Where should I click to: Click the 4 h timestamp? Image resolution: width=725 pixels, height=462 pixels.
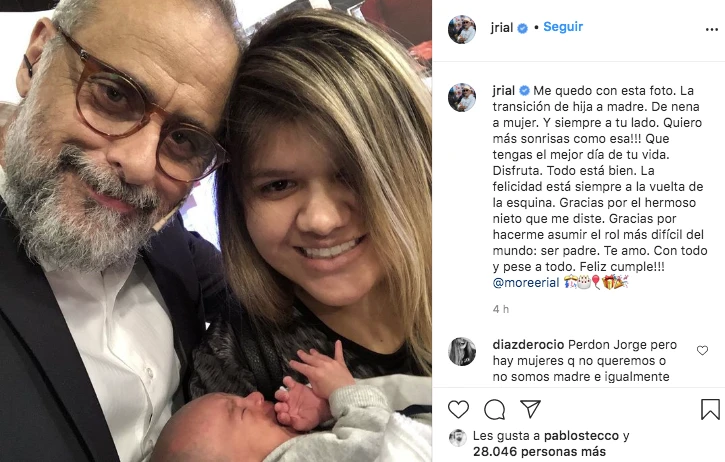[500, 309]
